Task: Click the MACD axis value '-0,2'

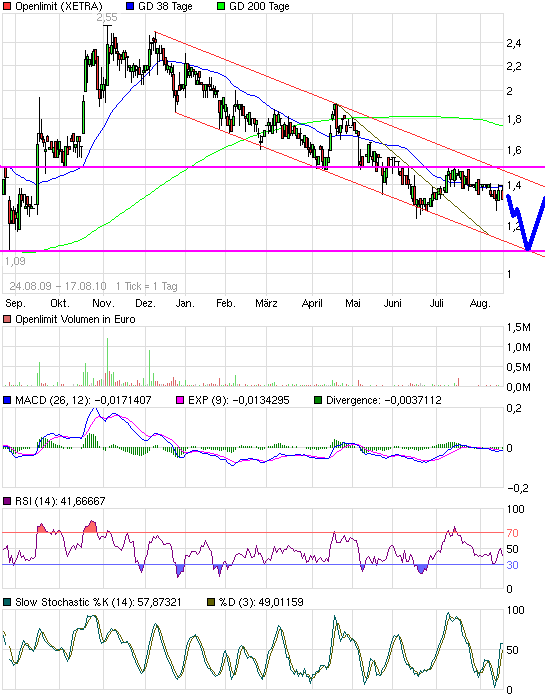Action: (x=518, y=488)
